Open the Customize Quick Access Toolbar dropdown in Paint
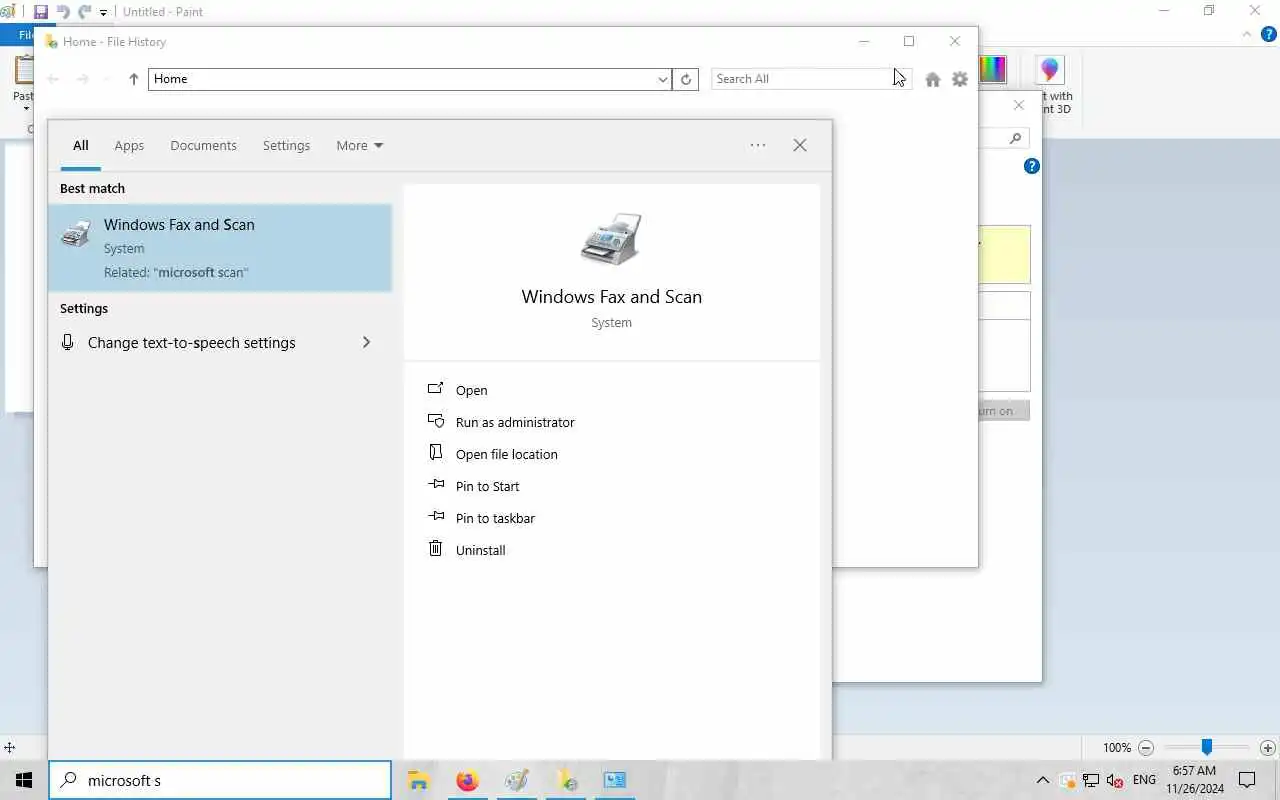This screenshot has height=800, width=1280. coord(103,13)
